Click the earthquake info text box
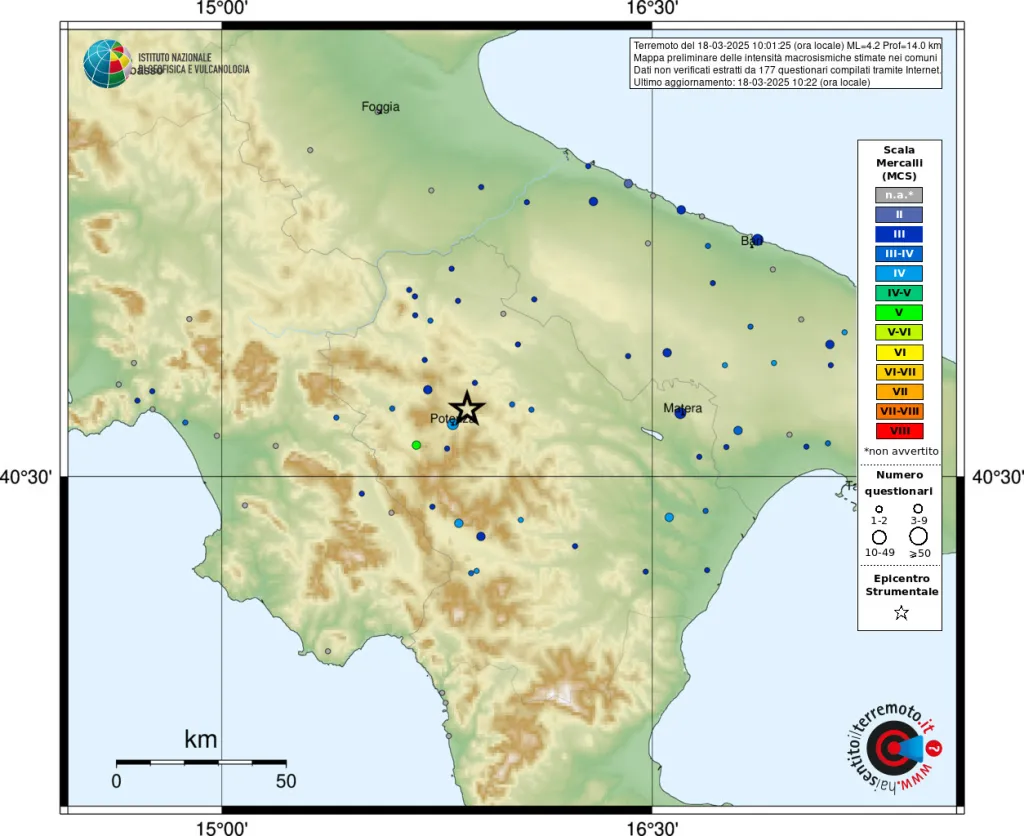This screenshot has width=1024, height=836. coord(786,64)
